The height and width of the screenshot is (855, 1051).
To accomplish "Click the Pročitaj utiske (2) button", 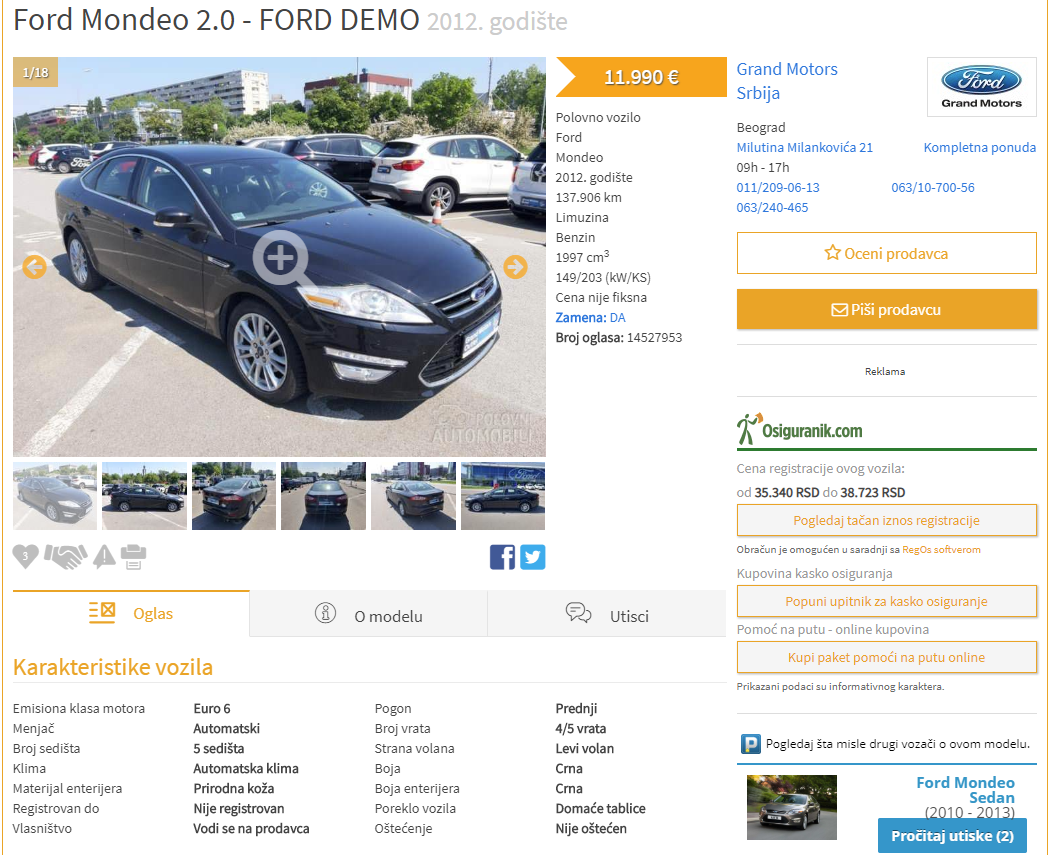I will point(952,836).
